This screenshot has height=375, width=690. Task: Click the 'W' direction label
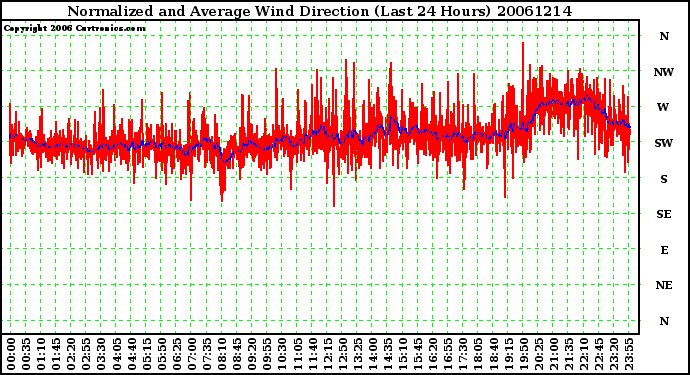663,107
